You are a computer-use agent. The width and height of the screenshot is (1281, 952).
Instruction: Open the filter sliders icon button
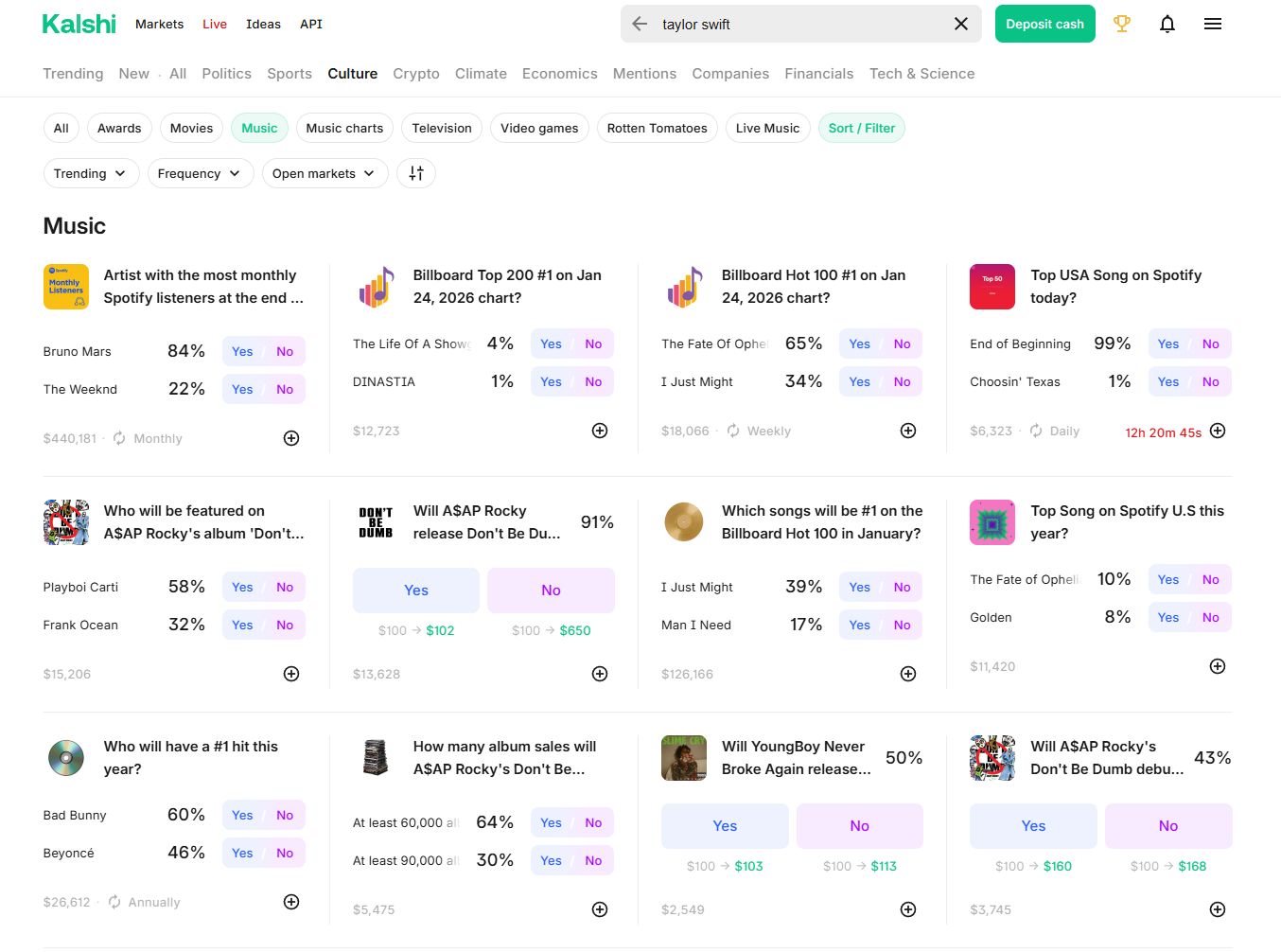pos(416,173)
